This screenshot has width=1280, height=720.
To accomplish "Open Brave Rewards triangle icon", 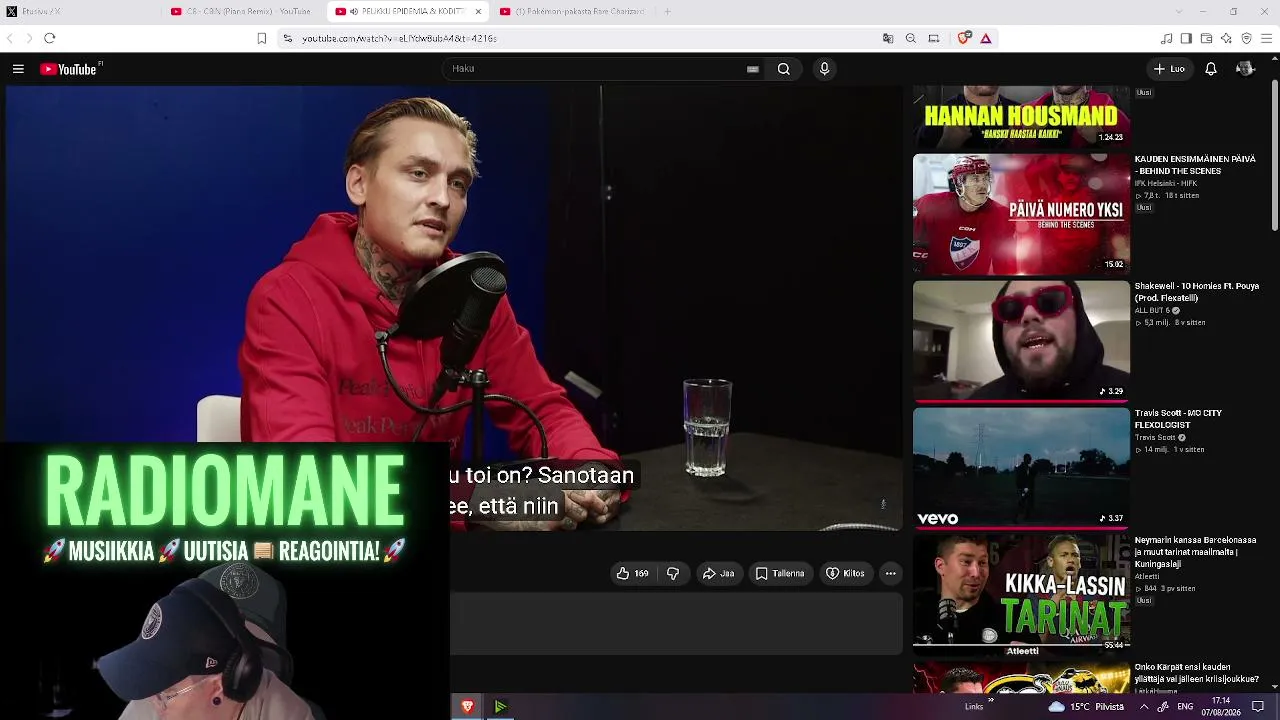I will (x=986, y=38).
